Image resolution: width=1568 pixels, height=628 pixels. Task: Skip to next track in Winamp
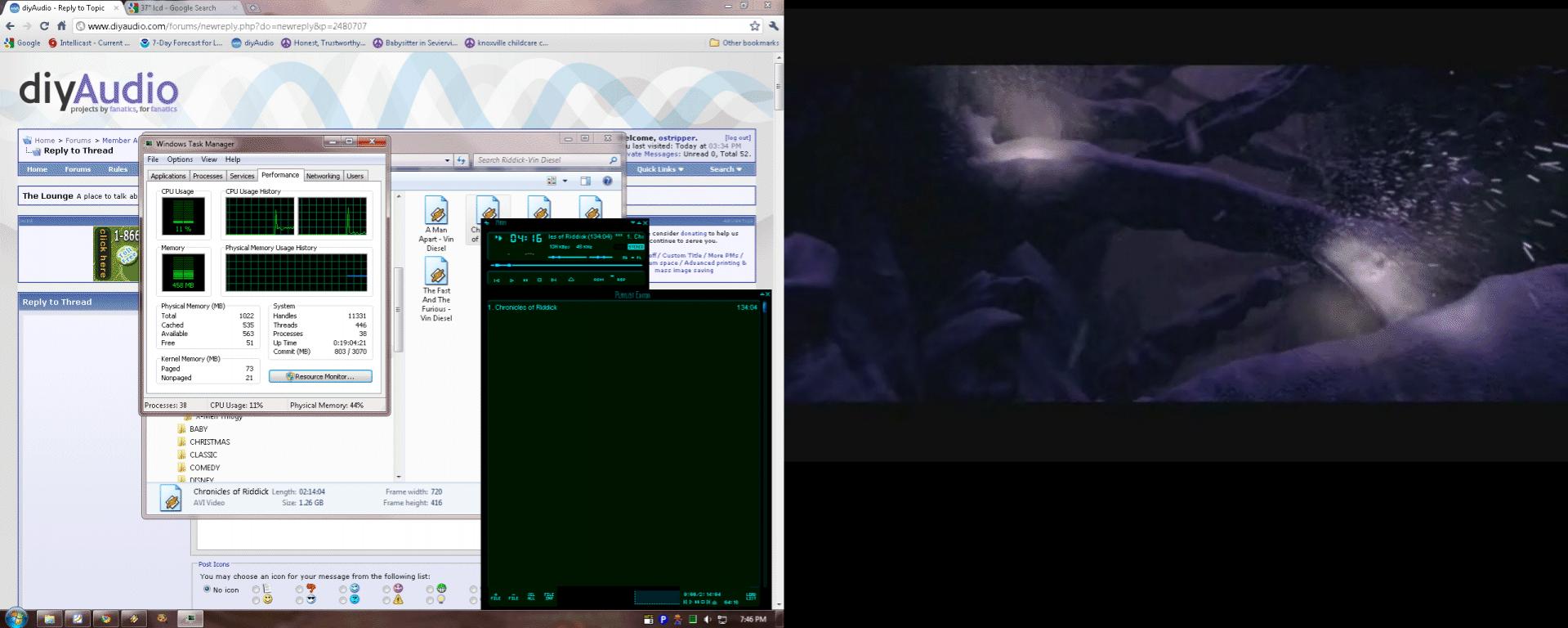point(554,280)
